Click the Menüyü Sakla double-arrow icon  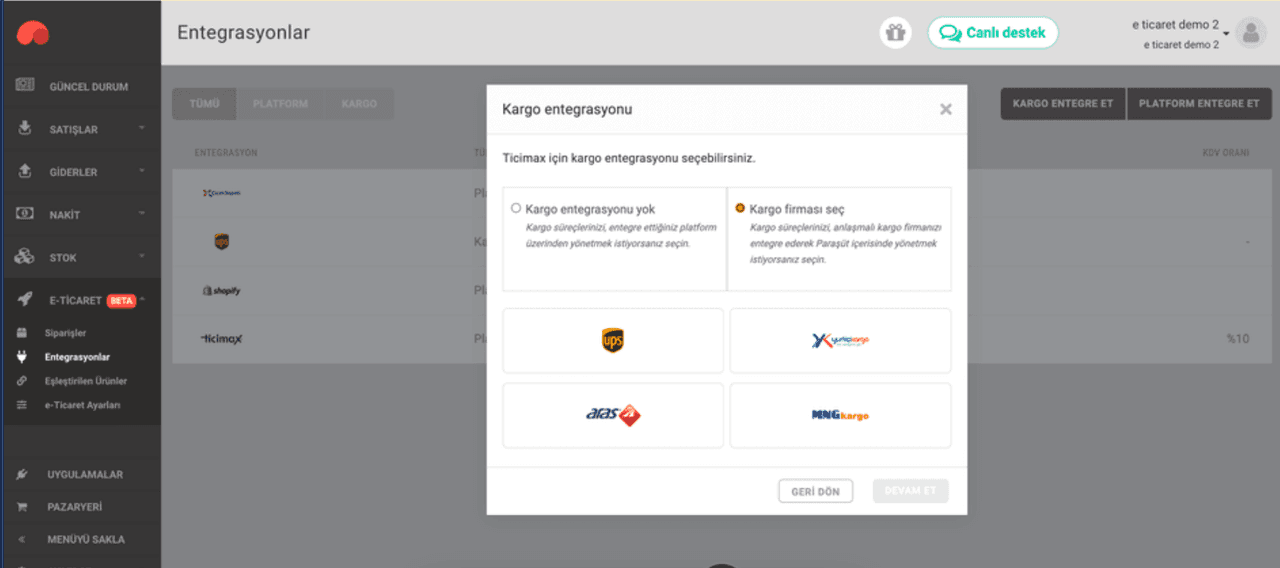tap(22, 539)
